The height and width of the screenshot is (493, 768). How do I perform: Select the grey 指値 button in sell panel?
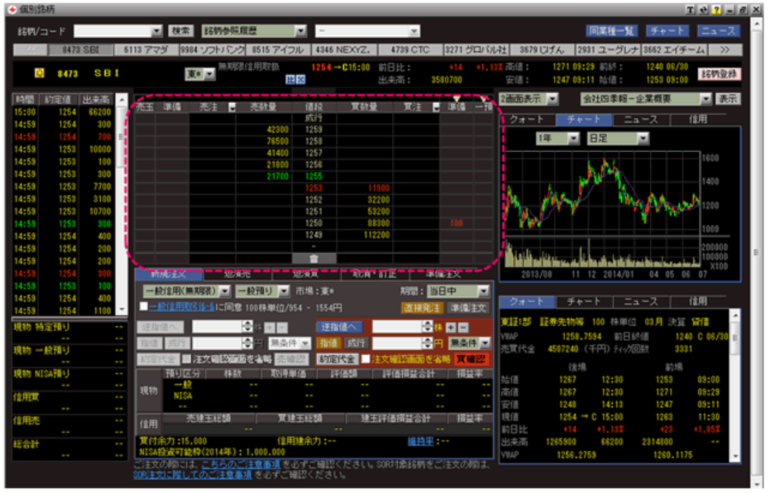pyautogui.click(x=149, y=343)
